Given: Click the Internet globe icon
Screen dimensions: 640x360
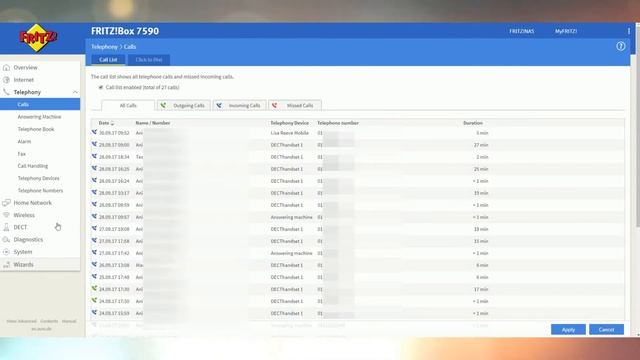Looking at the screenshot, I should (6, 80).
